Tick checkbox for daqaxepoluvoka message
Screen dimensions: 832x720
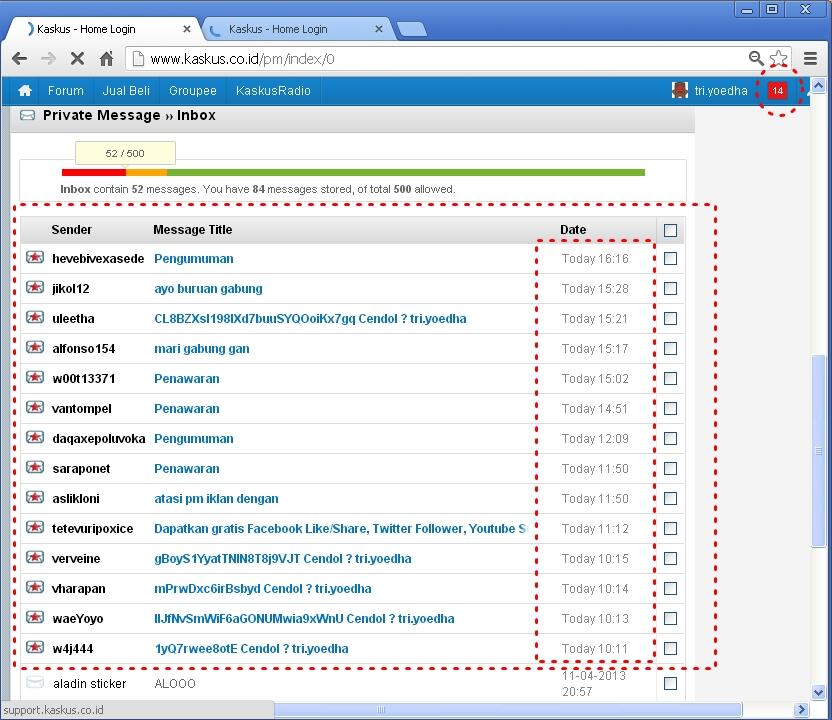pos(670,438)
